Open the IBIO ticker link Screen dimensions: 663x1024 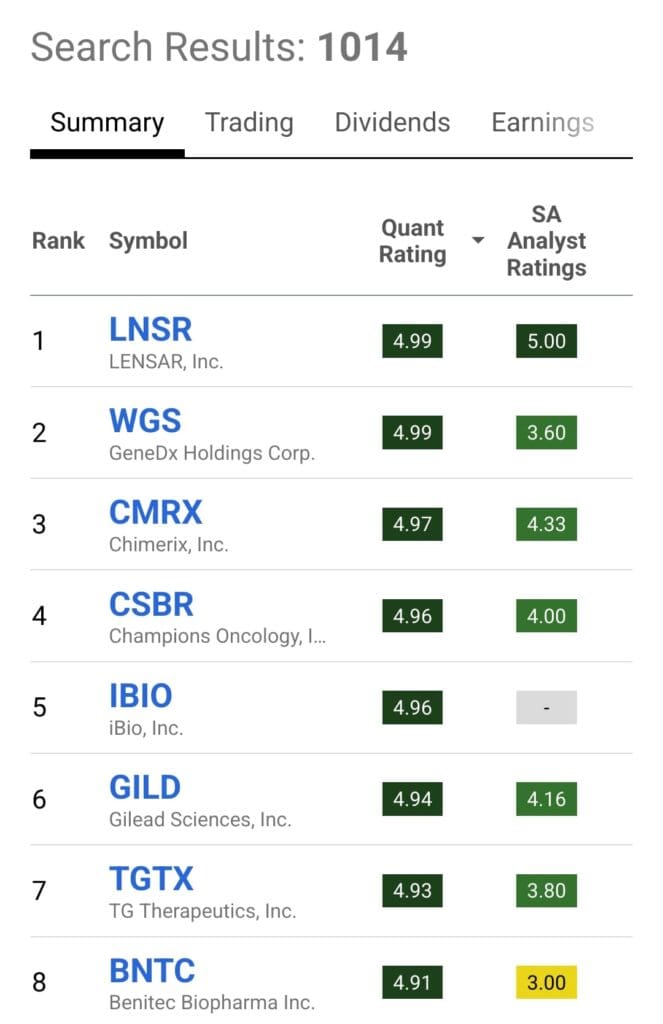(x=140, y=695)
